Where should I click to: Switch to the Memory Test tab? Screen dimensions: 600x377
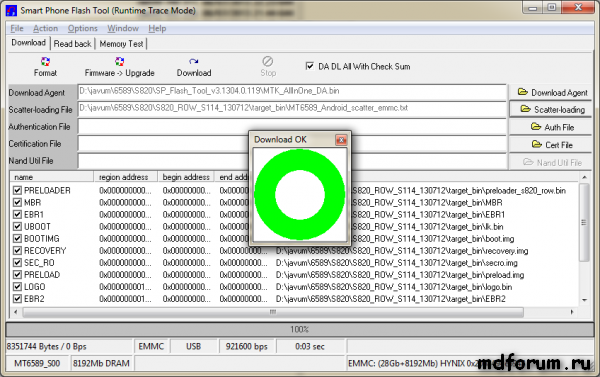[x=121, y=44]
